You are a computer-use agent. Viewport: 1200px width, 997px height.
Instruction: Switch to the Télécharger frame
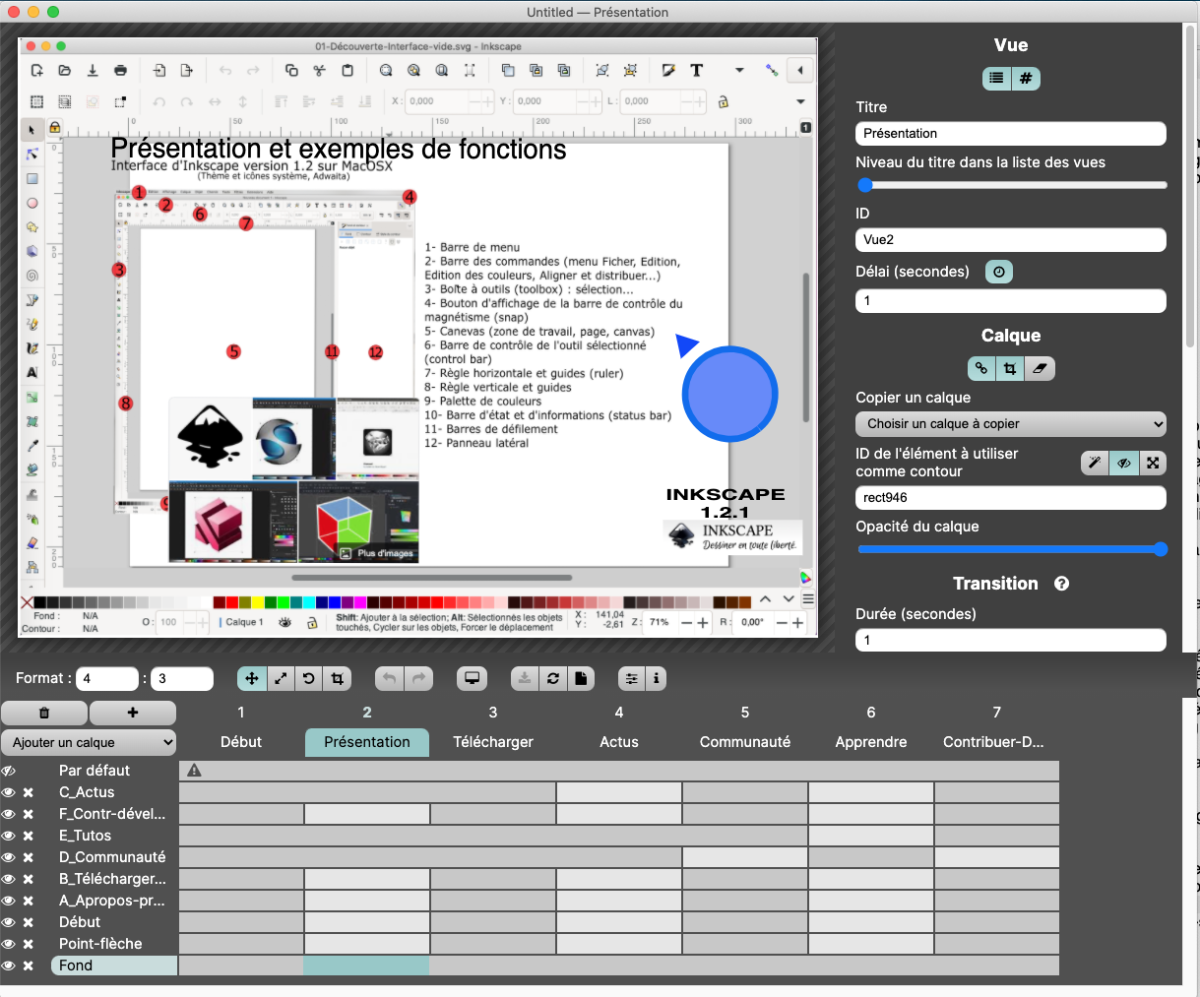point(493,742)
